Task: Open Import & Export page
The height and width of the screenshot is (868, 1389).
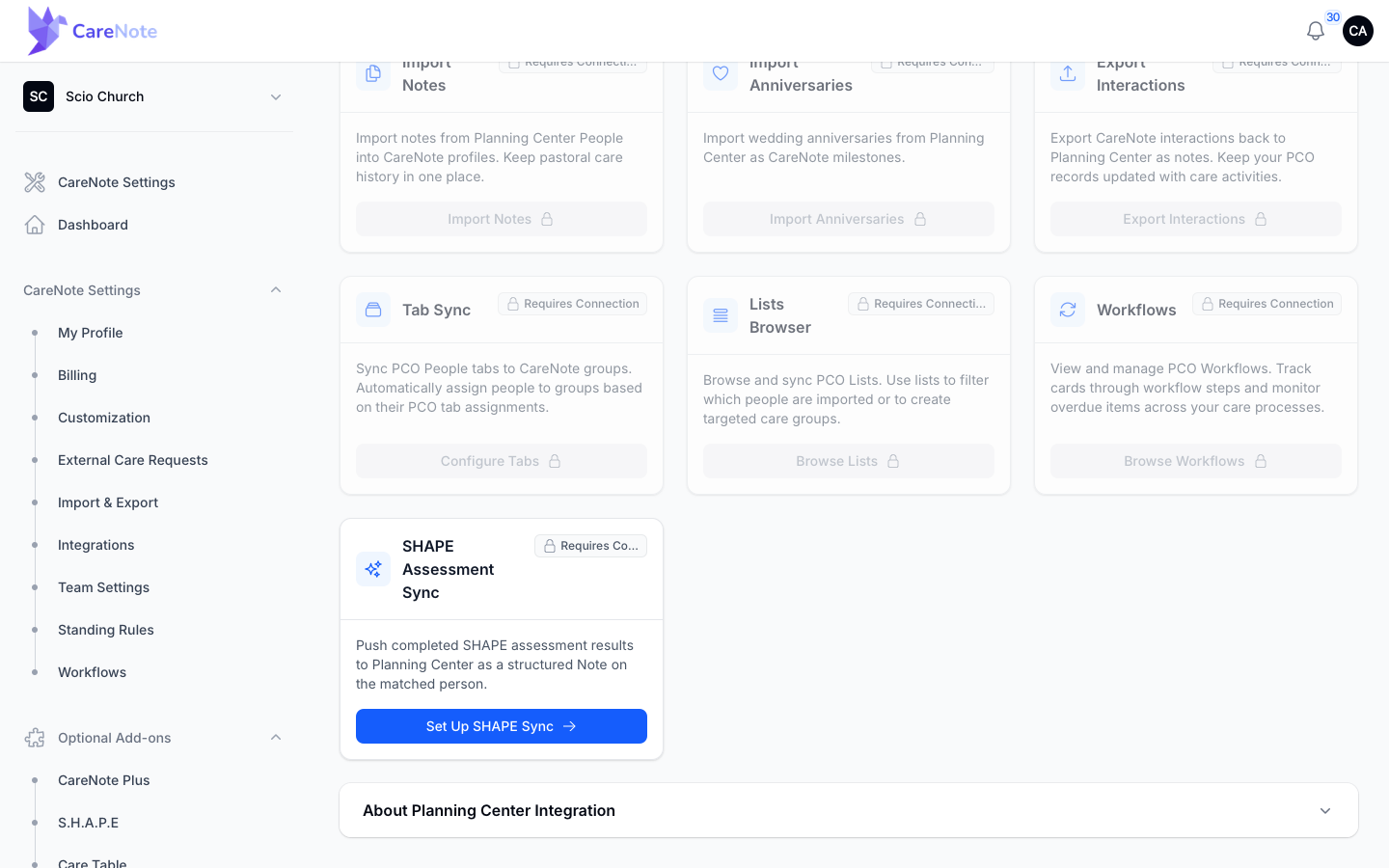Action: click(x=108, y=502)
